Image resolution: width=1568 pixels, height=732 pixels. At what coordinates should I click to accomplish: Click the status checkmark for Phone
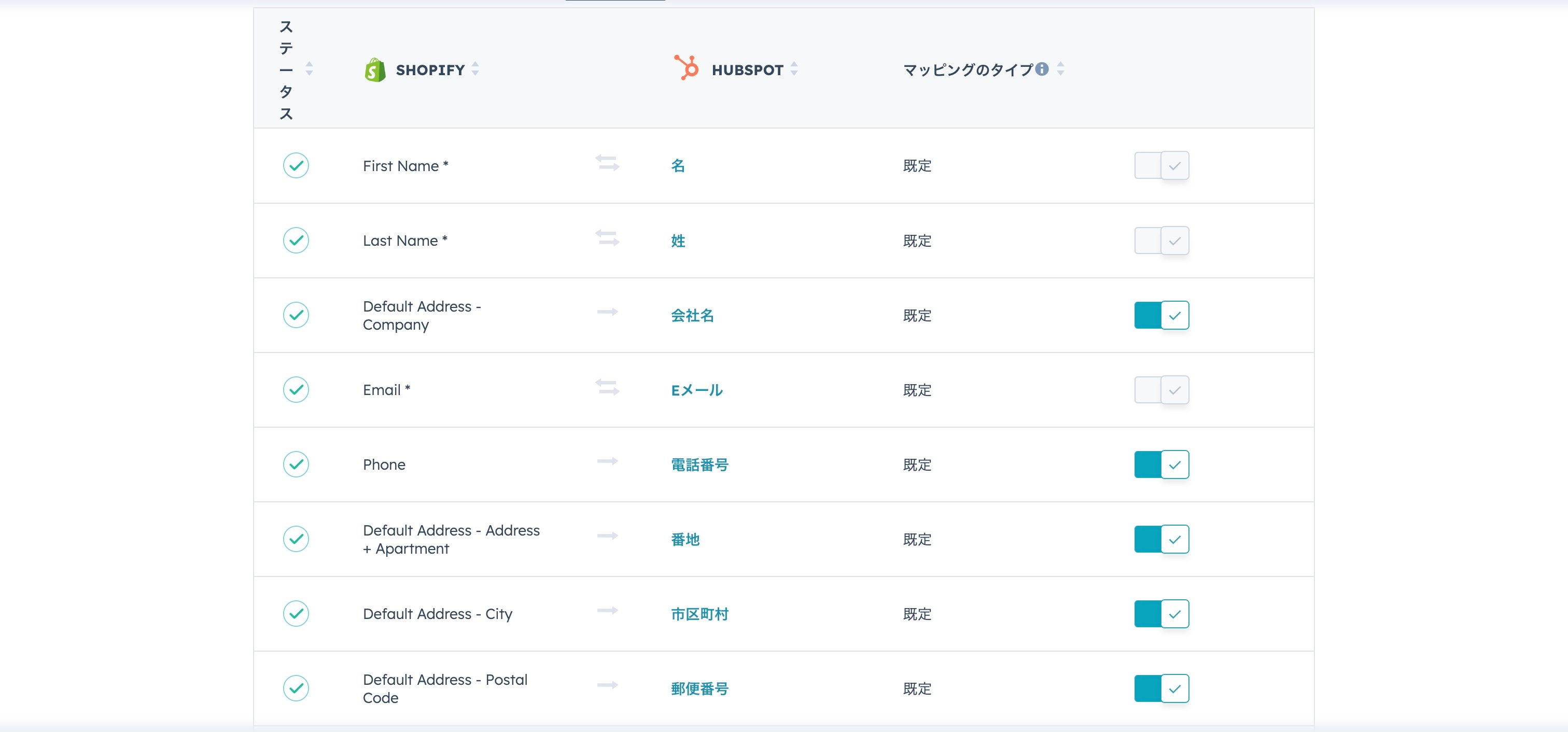click(296, 464)
